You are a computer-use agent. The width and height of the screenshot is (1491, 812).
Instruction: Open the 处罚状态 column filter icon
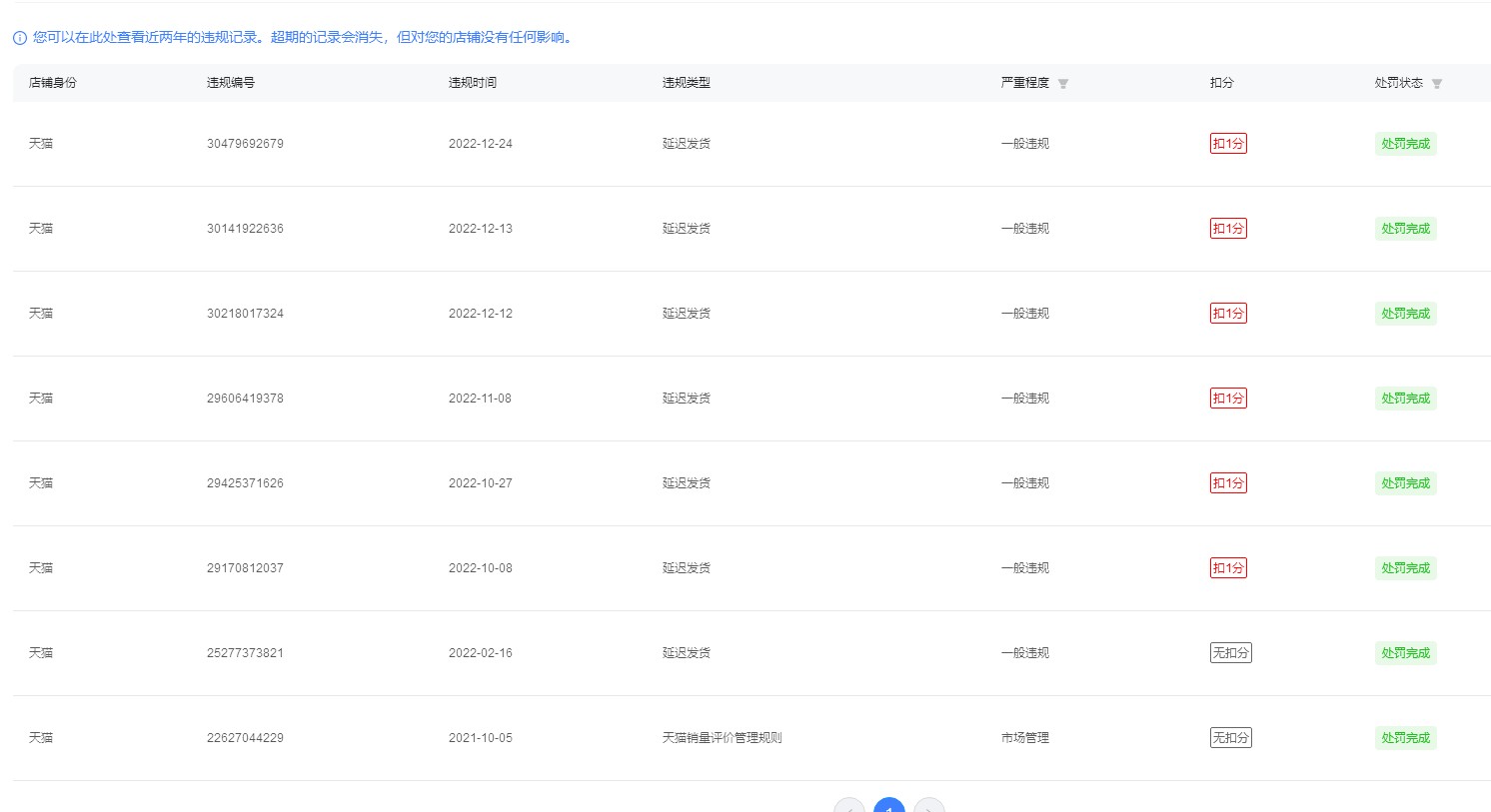[x=1437, y=84]
